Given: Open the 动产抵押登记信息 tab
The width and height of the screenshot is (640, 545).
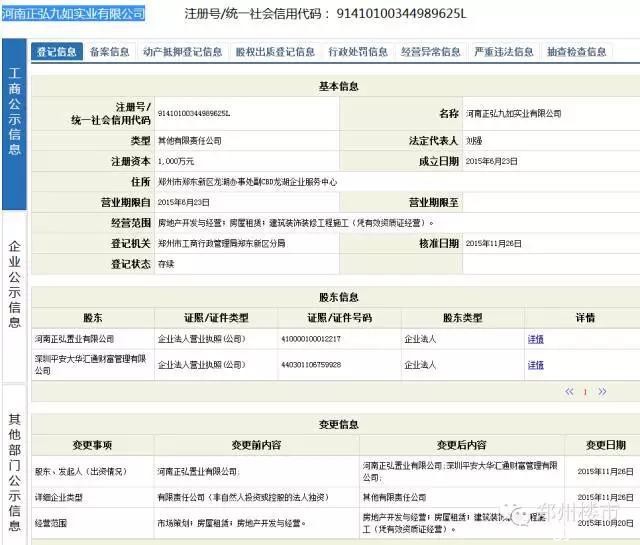Looking at the screenshot, I should [182, 51].
